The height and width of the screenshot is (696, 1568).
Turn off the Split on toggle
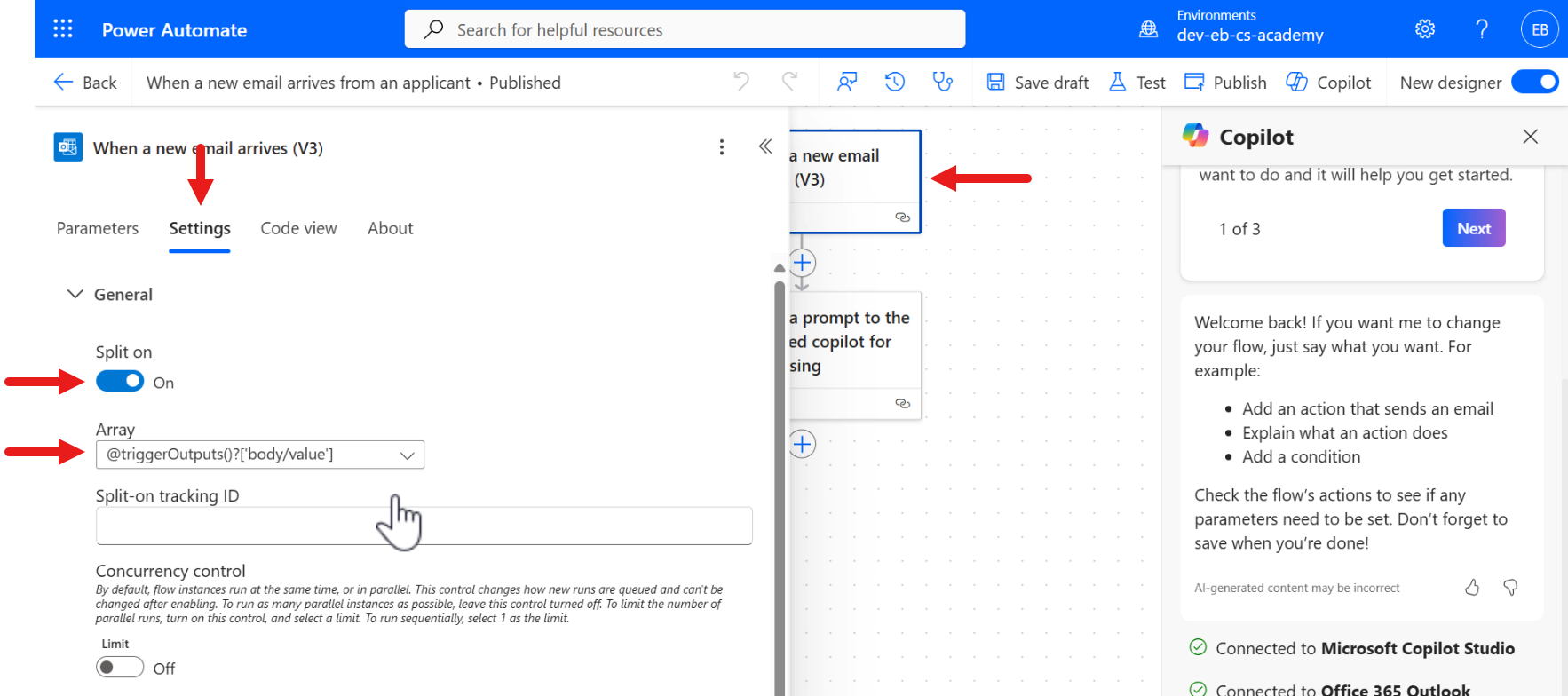(120, 381)
